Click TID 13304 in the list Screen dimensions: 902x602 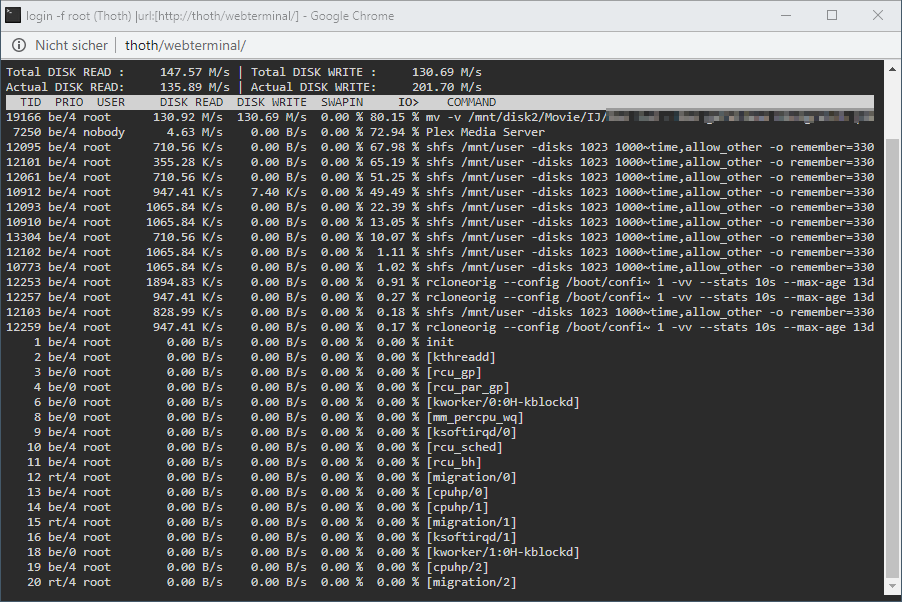[x=24, y=237]
